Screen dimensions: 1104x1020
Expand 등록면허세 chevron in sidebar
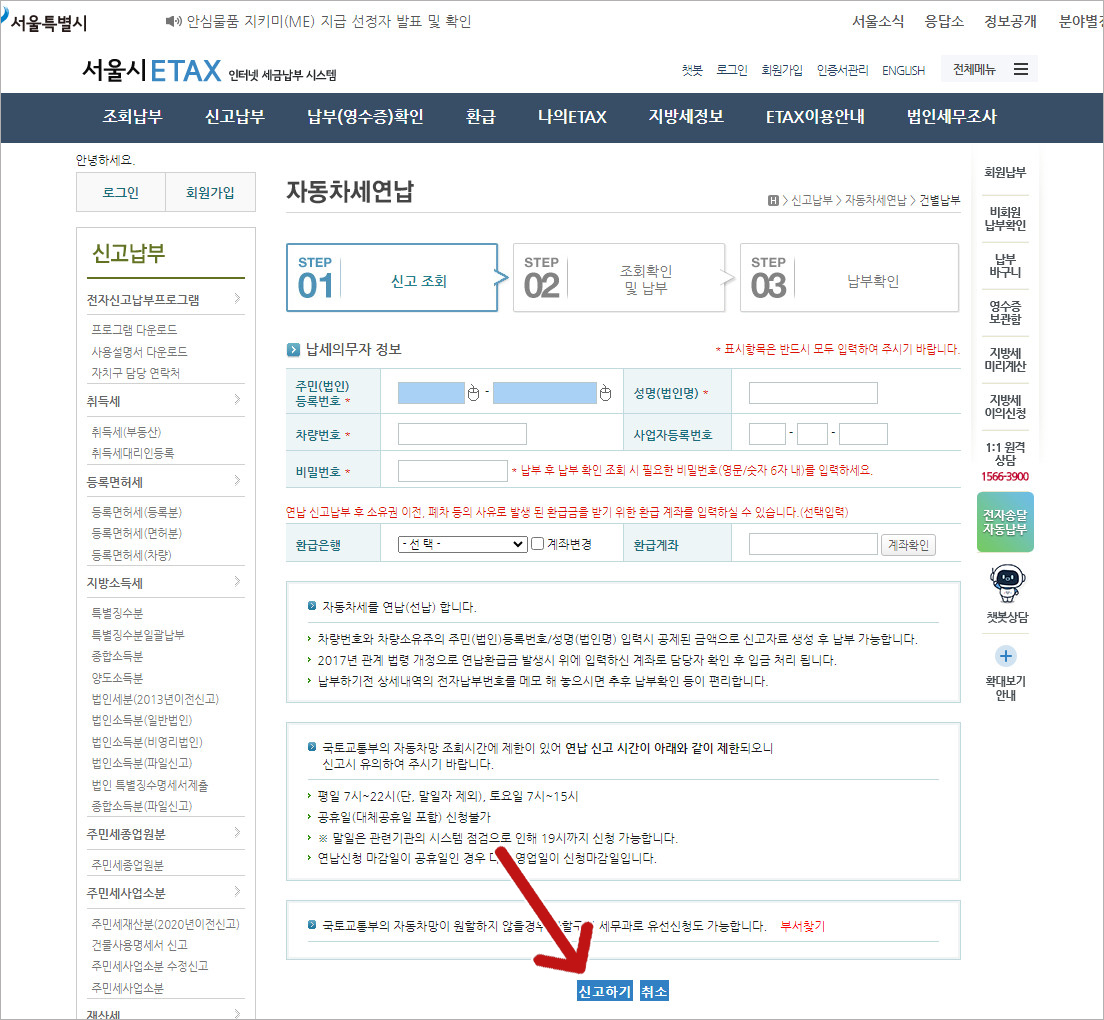[237, 481]
